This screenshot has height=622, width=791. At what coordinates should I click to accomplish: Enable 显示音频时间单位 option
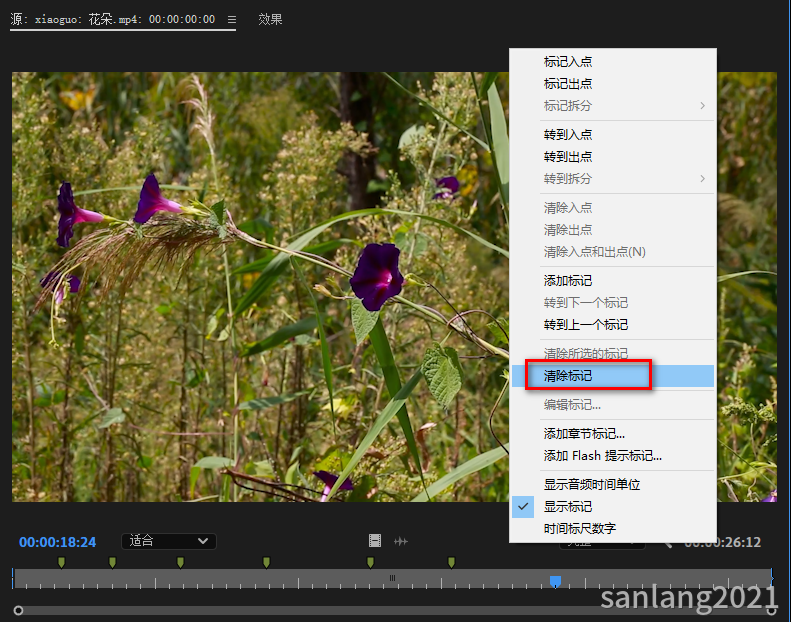[x=613, y=485]
